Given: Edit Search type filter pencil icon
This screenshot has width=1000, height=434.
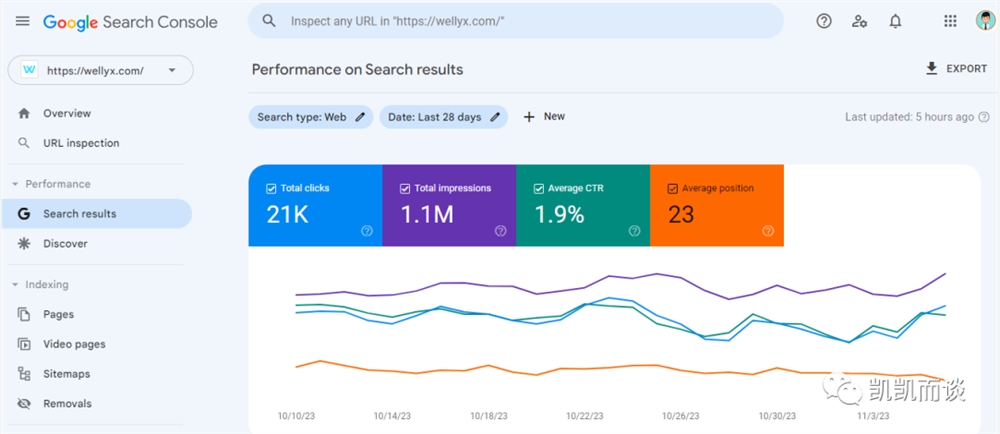Looking at the screenshot, I should 360,117.
